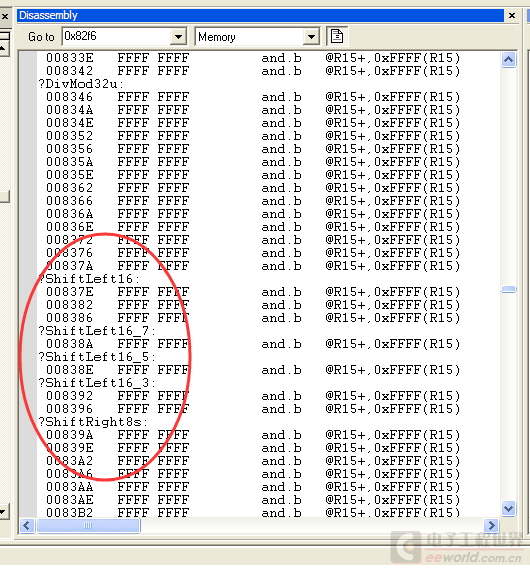
Task: Click the Go to address input field
Action: tap(116, 37)
